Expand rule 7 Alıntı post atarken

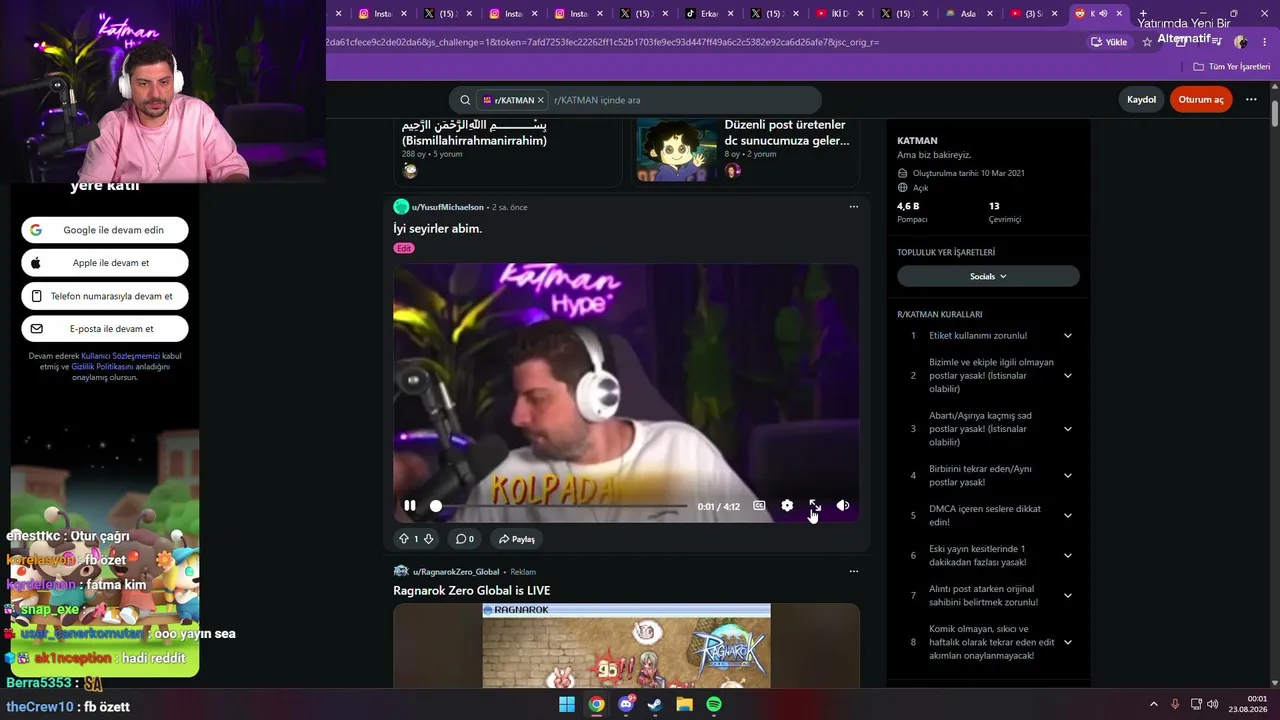[1067, 596]
